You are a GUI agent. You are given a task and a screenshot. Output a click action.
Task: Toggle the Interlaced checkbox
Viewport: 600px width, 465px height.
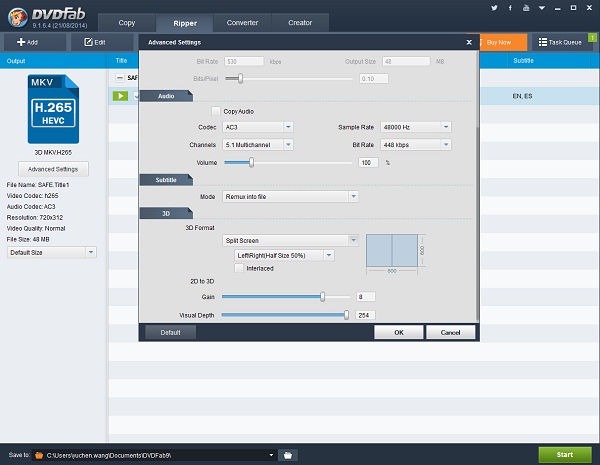(x=238, y=268)
